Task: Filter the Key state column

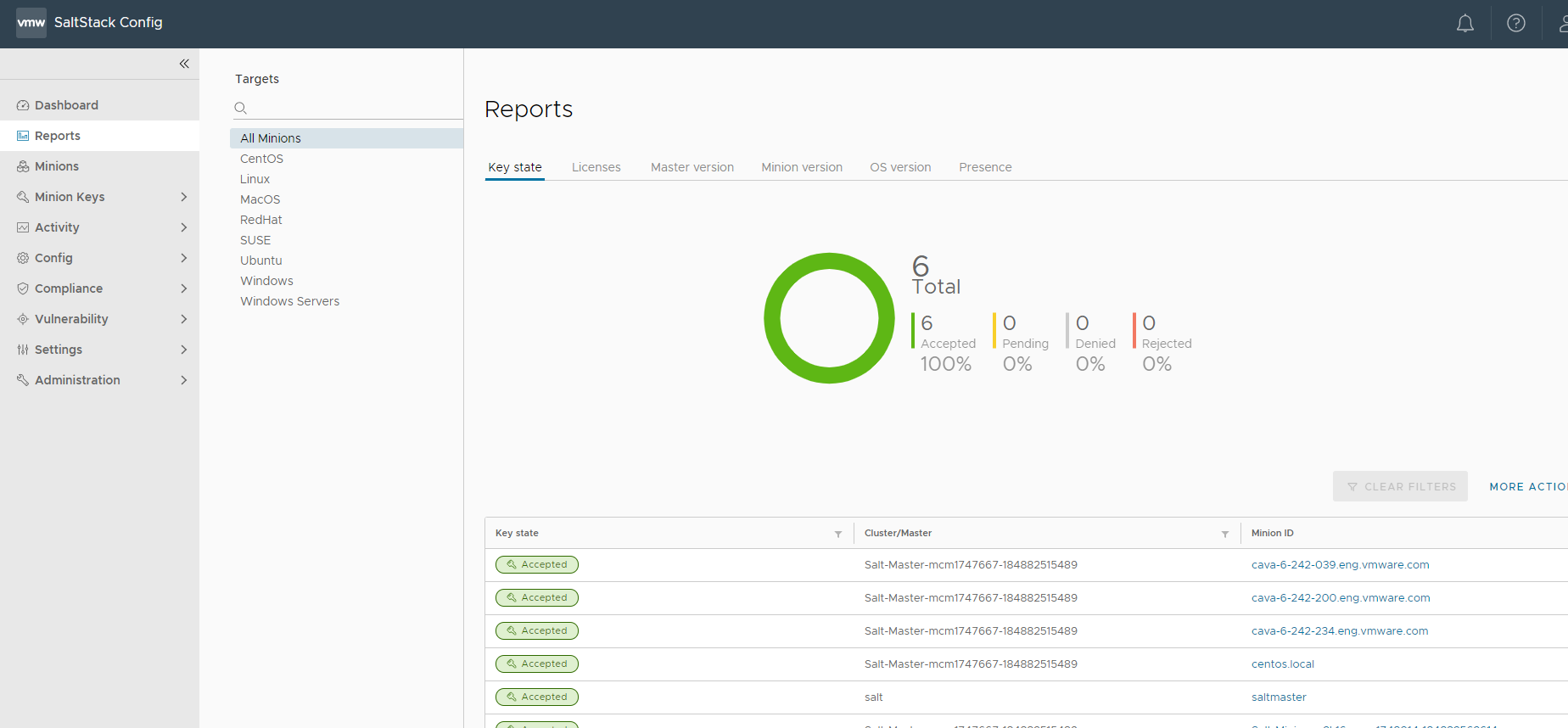Action: click(838, 534)
